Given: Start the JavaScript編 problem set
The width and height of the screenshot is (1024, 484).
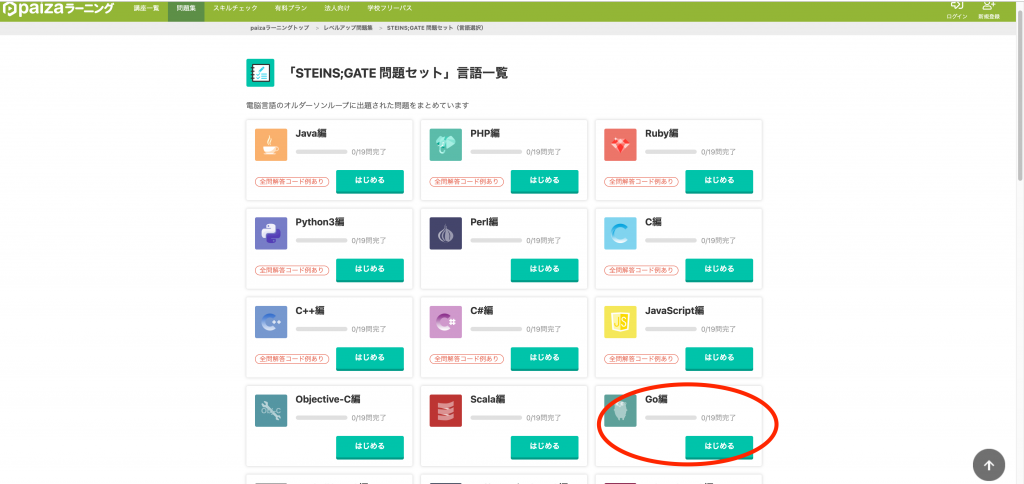Looking at the screenshot, I should (719, 359).
